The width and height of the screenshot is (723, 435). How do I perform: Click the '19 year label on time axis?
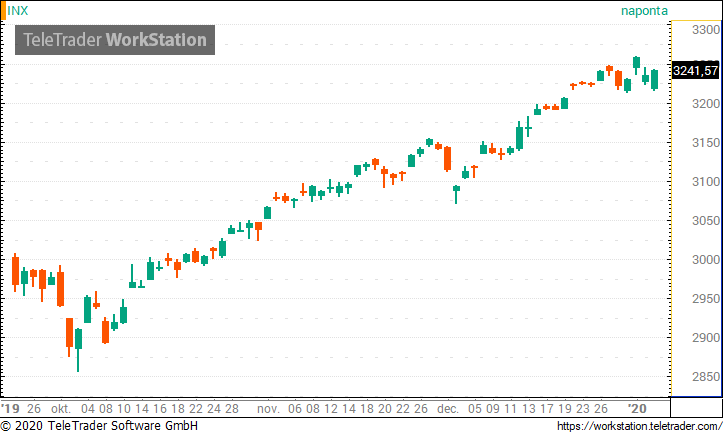click(10, 409)
